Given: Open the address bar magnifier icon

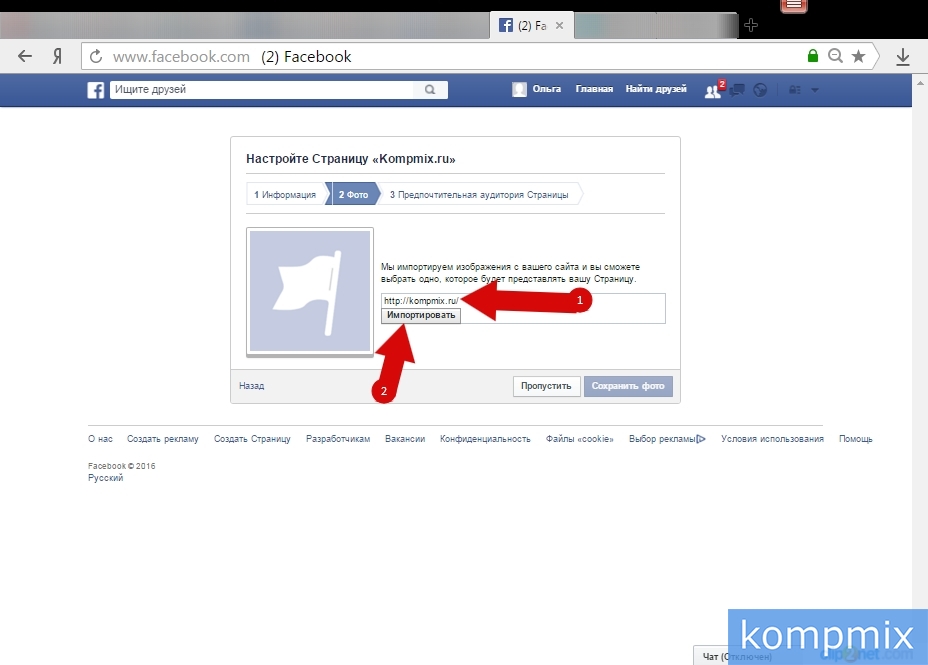Looking at the screenshot, I should 835,56.
